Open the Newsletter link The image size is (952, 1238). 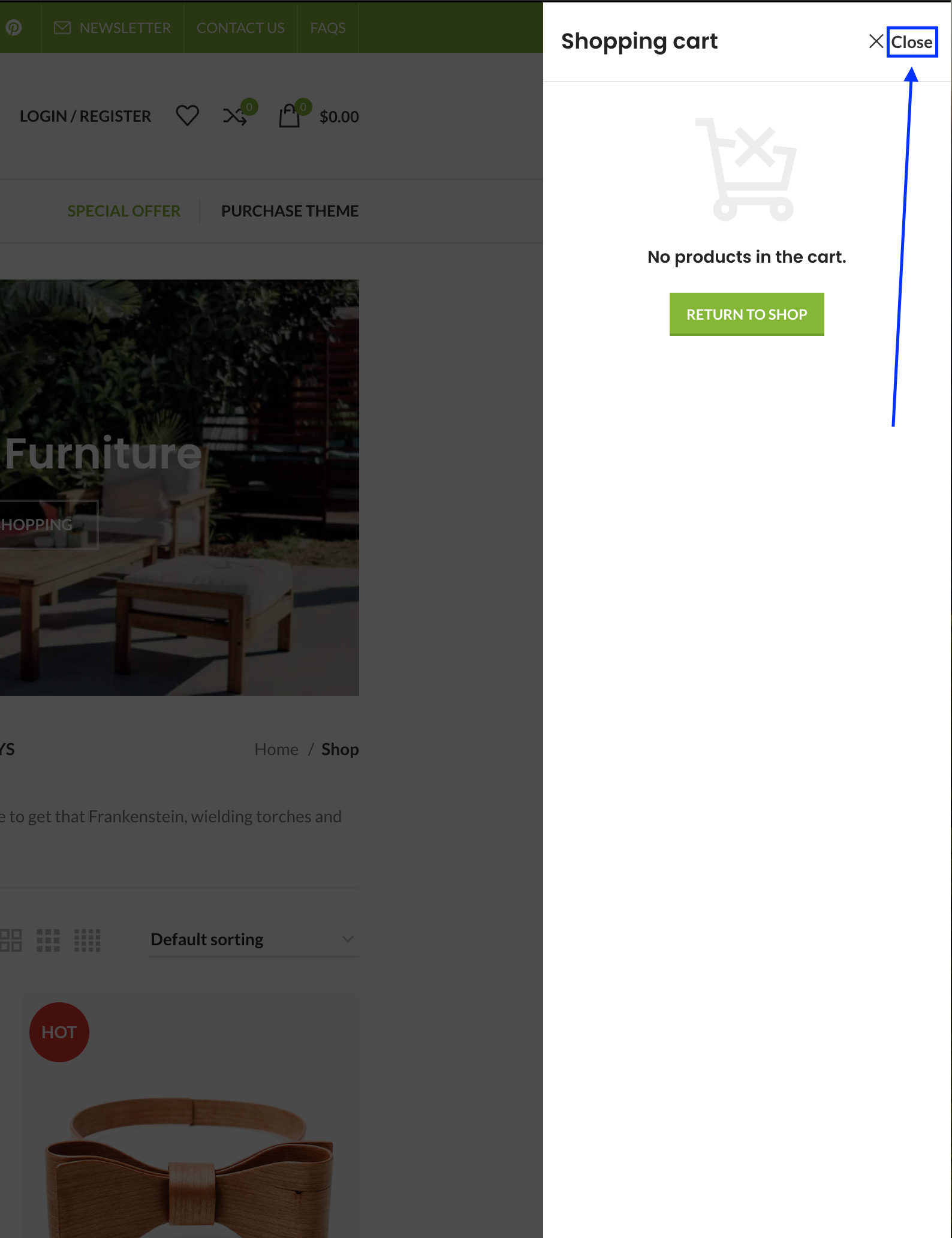pos(112,28)
